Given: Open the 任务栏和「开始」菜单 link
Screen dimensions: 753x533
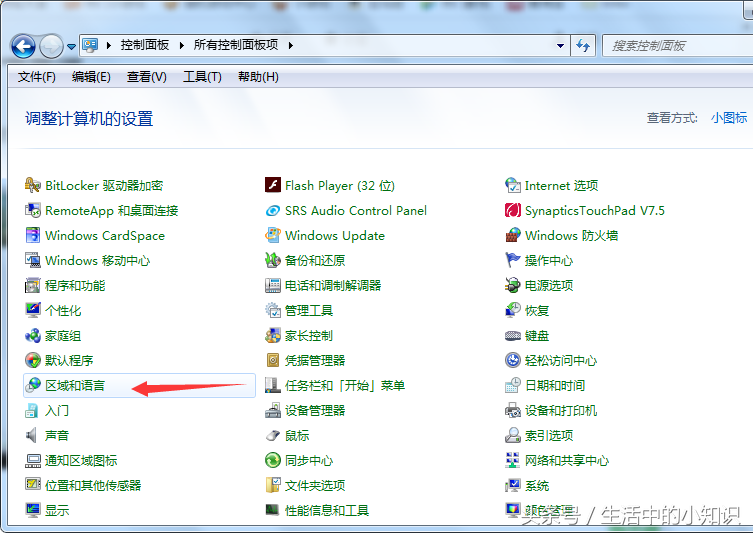Looking at the screenshot, I should (345, 386).
